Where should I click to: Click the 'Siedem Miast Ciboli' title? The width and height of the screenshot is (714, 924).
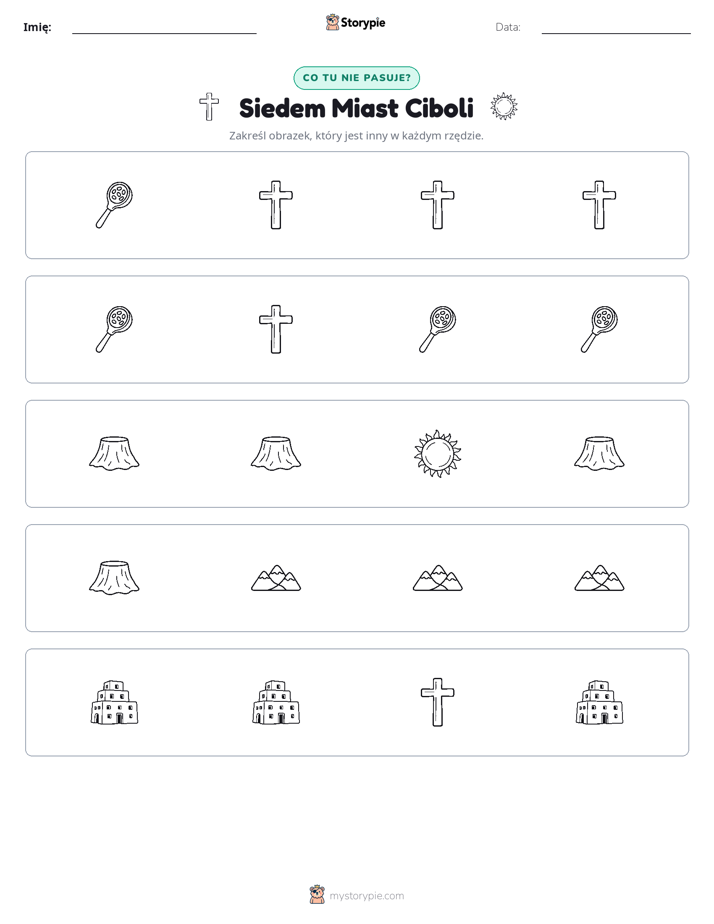click(356, 108)
